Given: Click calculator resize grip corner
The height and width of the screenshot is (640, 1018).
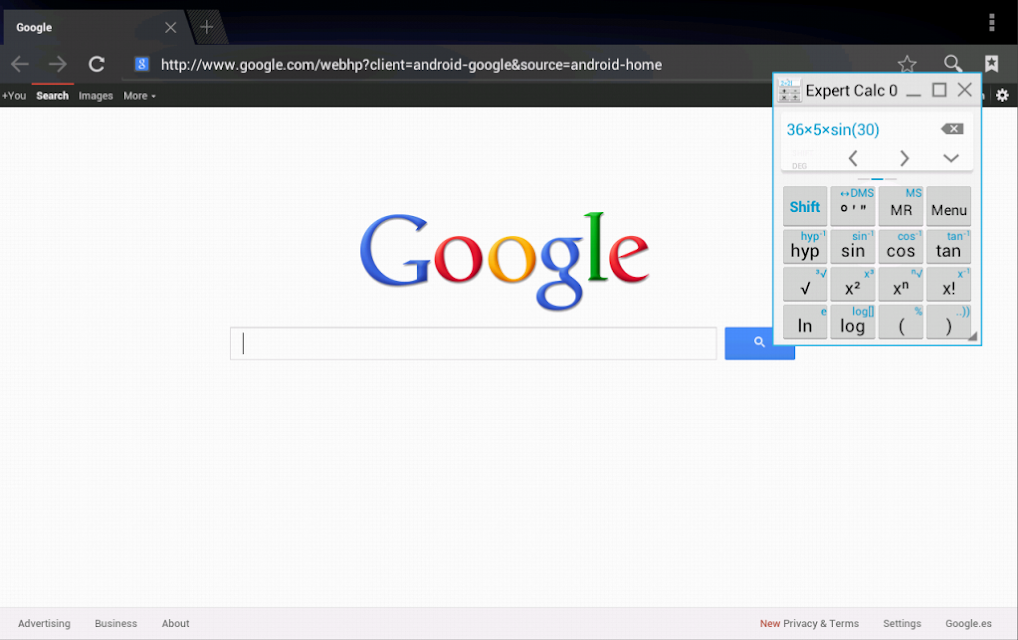Looking at the screenshot, I should pyautogui.click(x=973, y=336).
